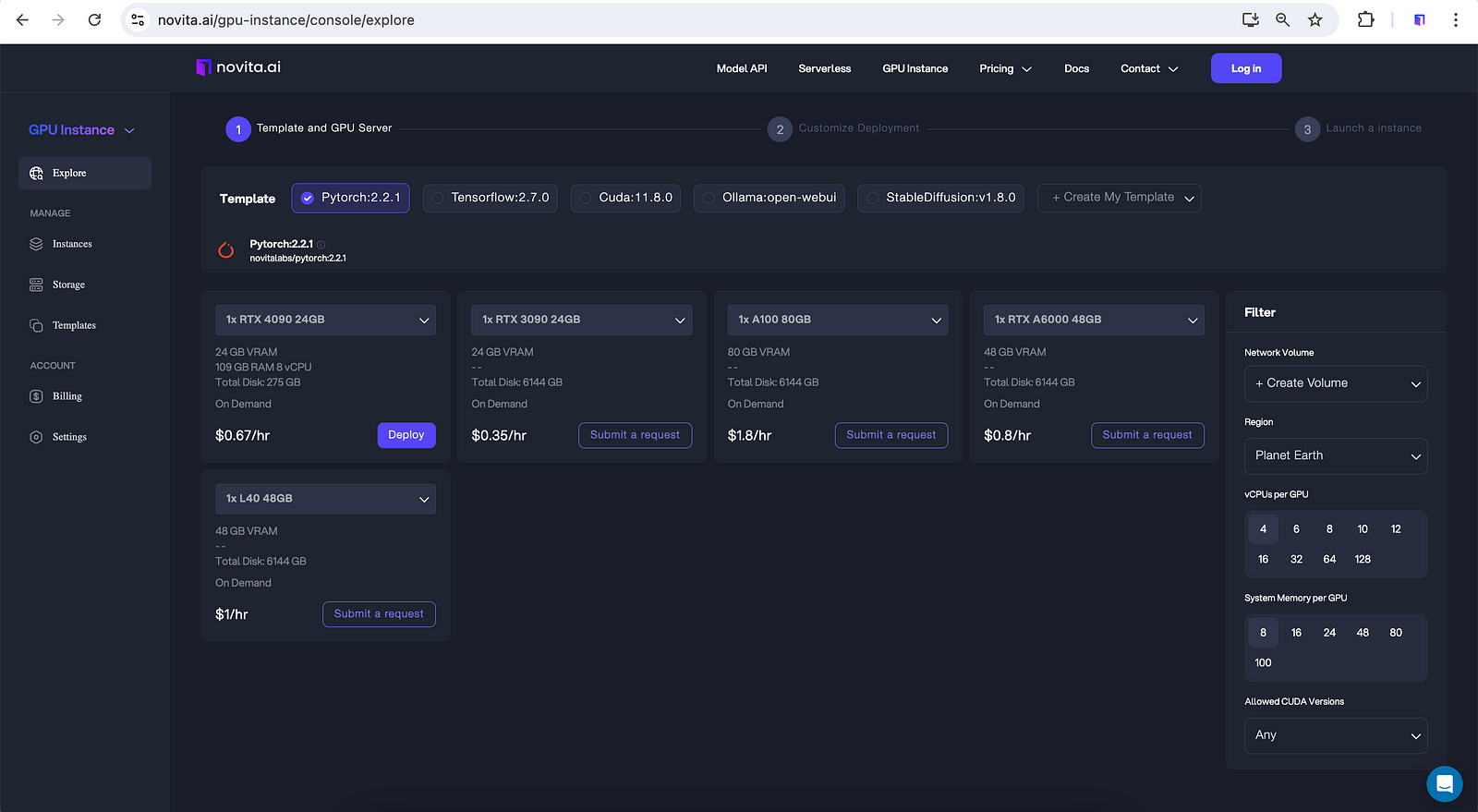1478x812 pixels.
Task: Expand the 1x RTX 3090 24GB dropdown
Action: click(581, 320)
